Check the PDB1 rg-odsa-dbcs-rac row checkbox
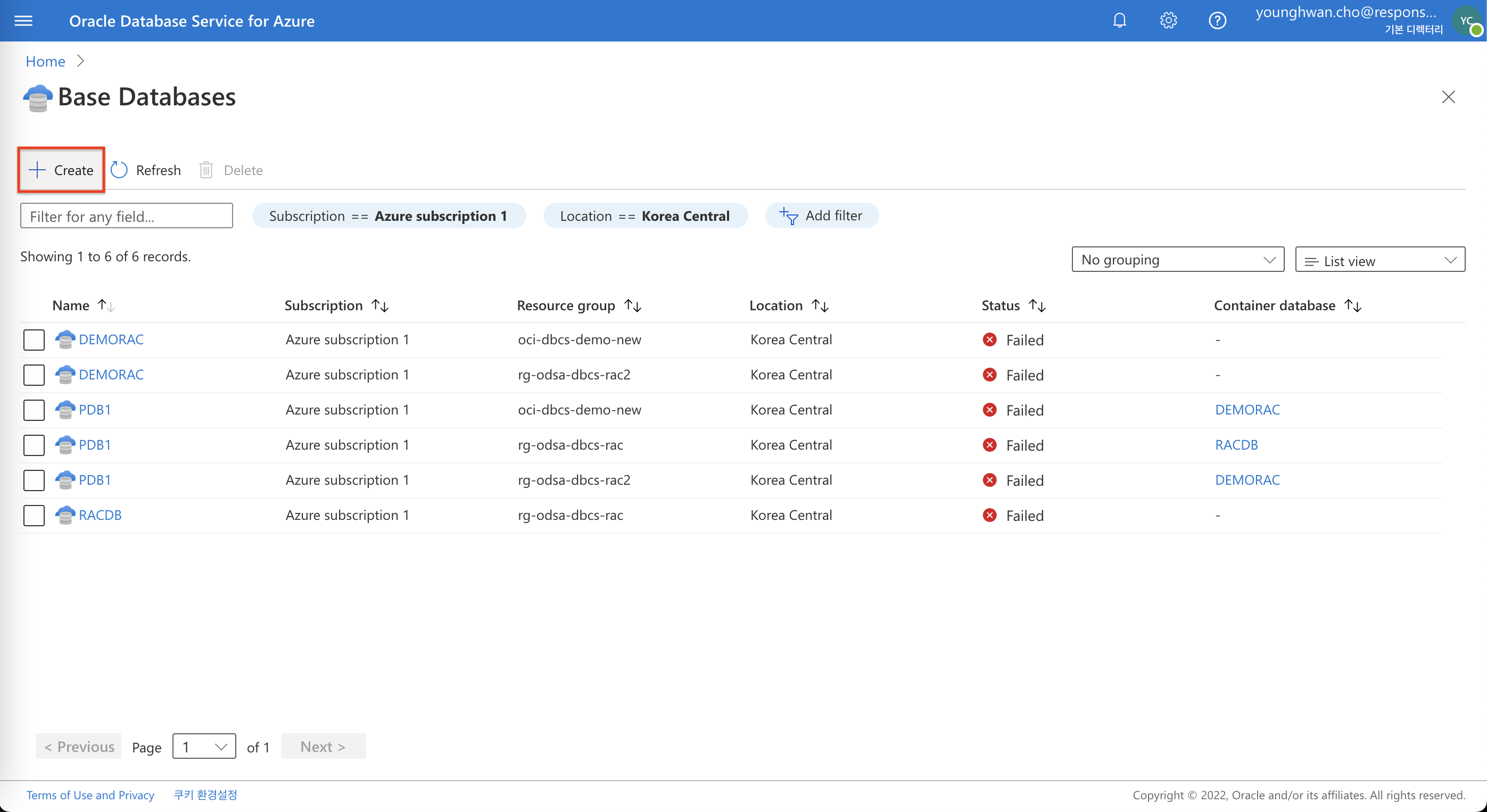The image size is (1487, 812). click(34, 445)
